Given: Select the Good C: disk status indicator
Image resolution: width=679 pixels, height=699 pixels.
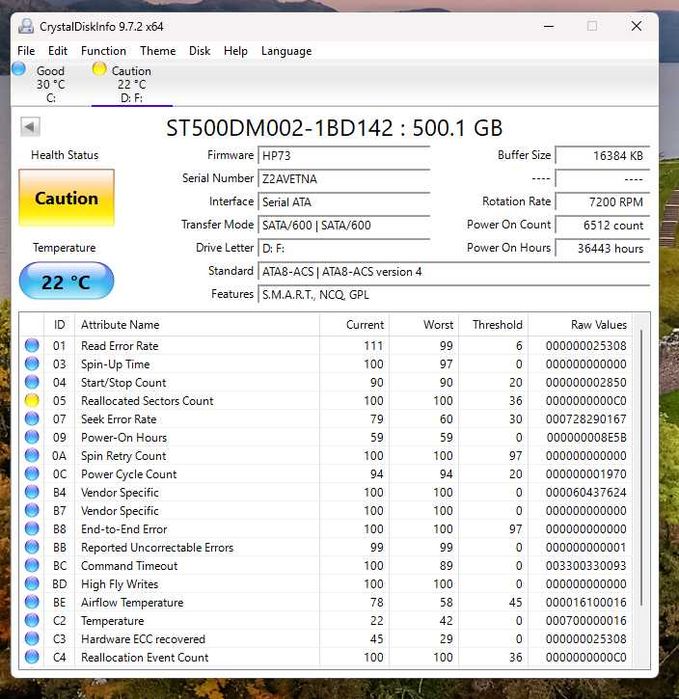Looking at the screenshot, I should pos(19,69).
